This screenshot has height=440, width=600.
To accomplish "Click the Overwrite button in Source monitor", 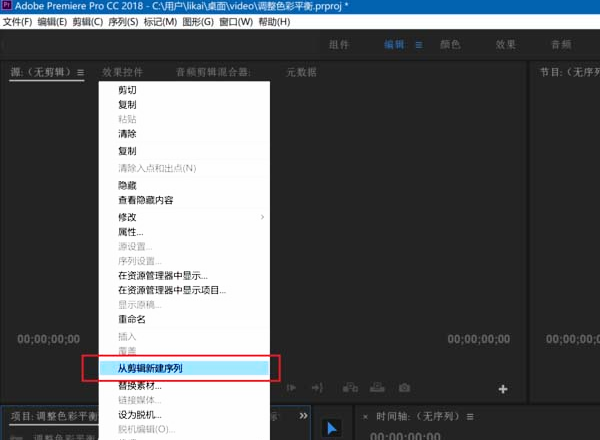I will pos(376,388).
